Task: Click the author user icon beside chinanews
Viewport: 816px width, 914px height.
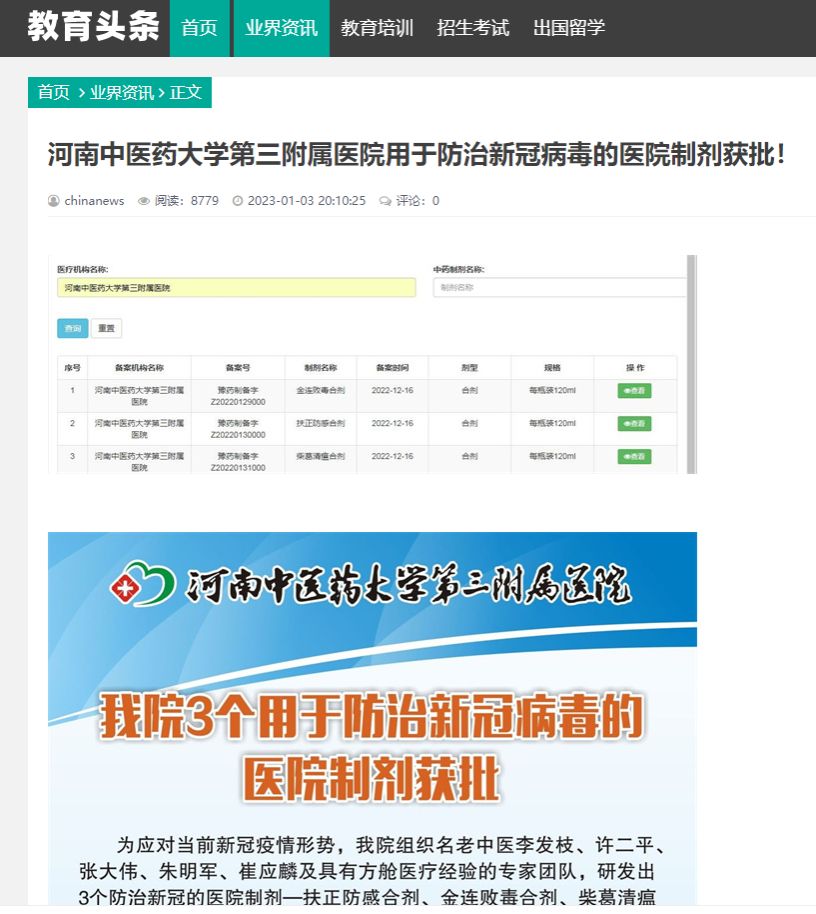Action: (x=54, y=201)
